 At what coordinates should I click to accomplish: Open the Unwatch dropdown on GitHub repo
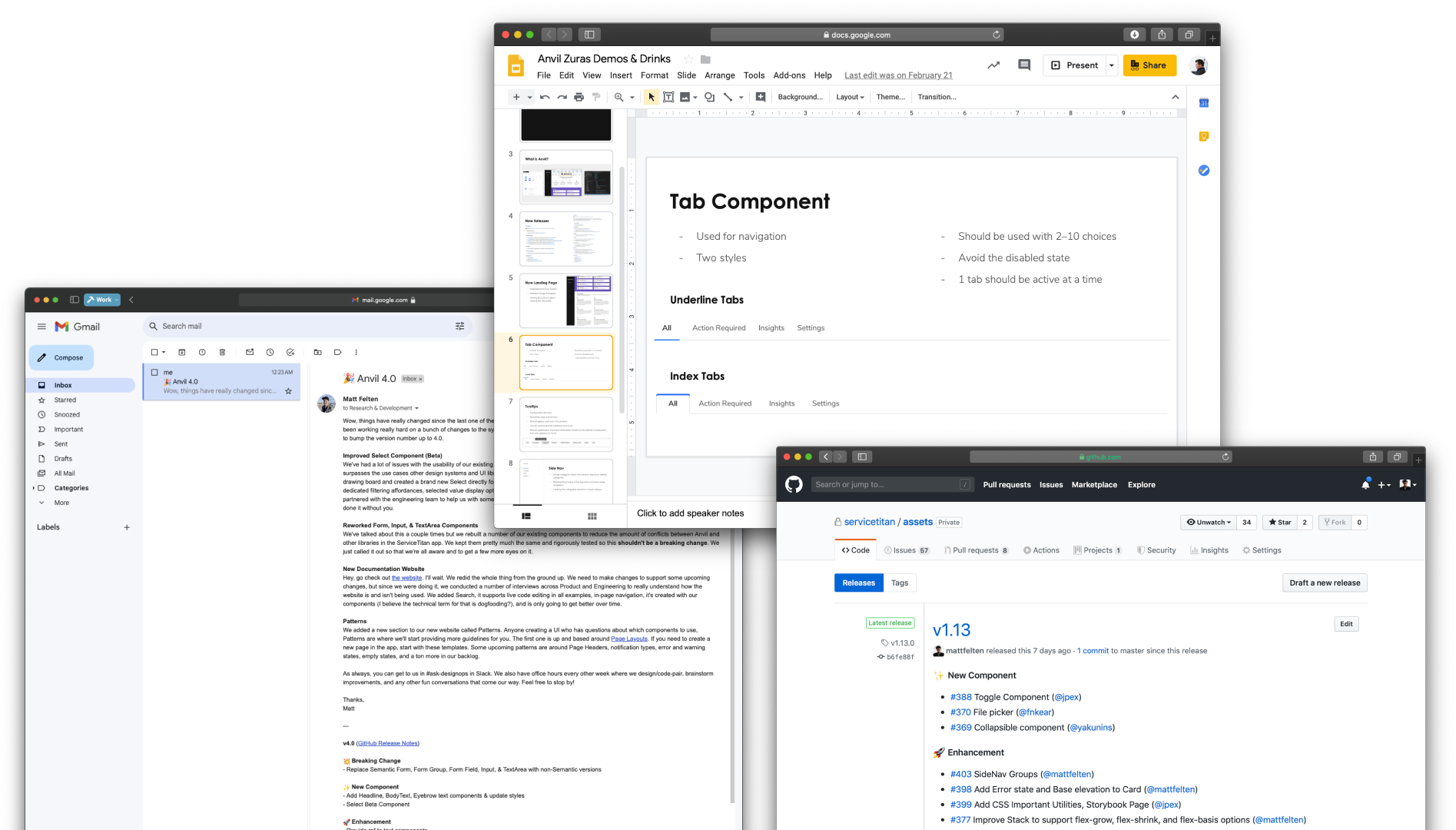(x=1208, y=523)
